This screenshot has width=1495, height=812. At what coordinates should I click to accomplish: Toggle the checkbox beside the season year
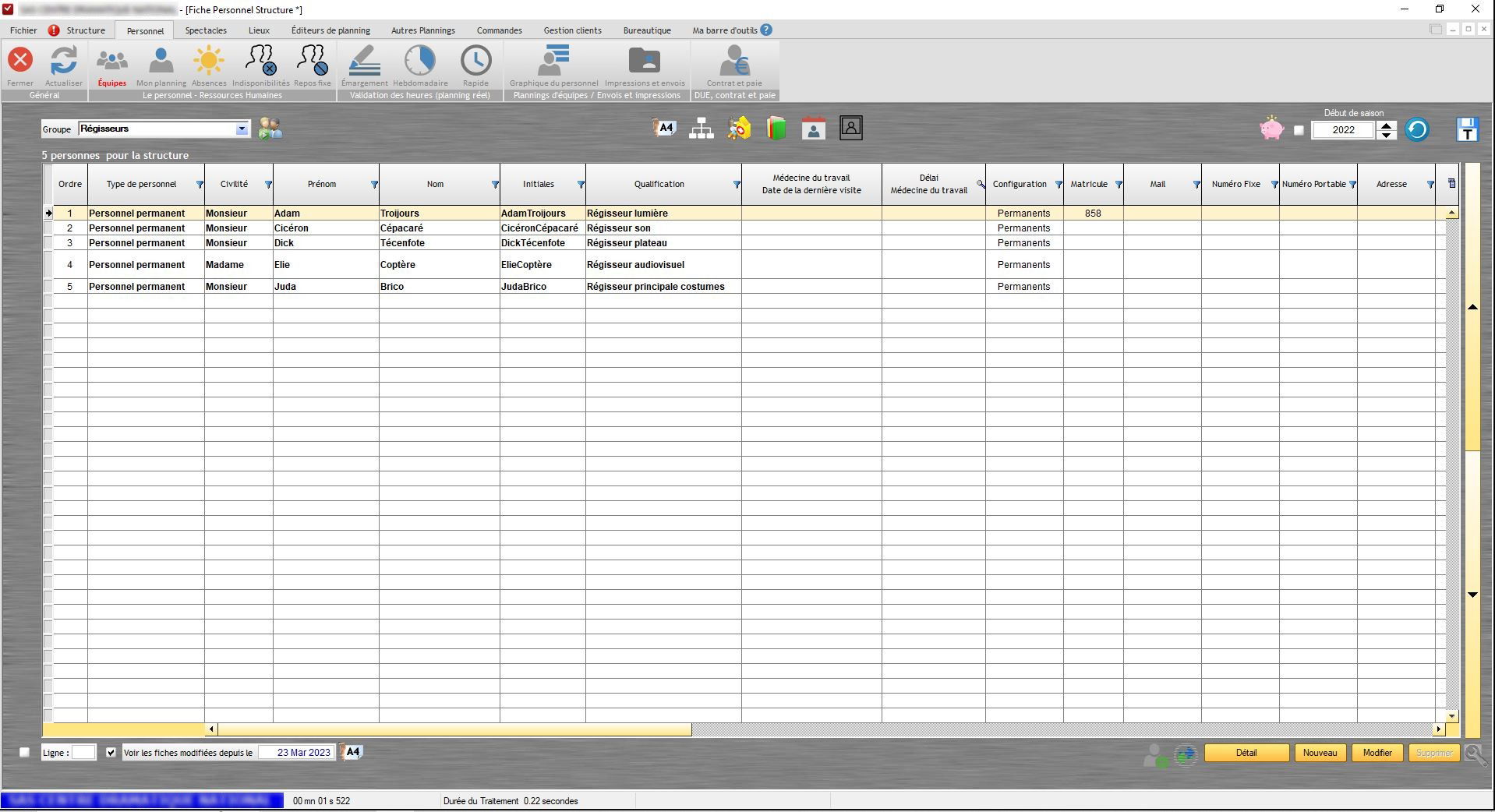tap(1299, 130)
